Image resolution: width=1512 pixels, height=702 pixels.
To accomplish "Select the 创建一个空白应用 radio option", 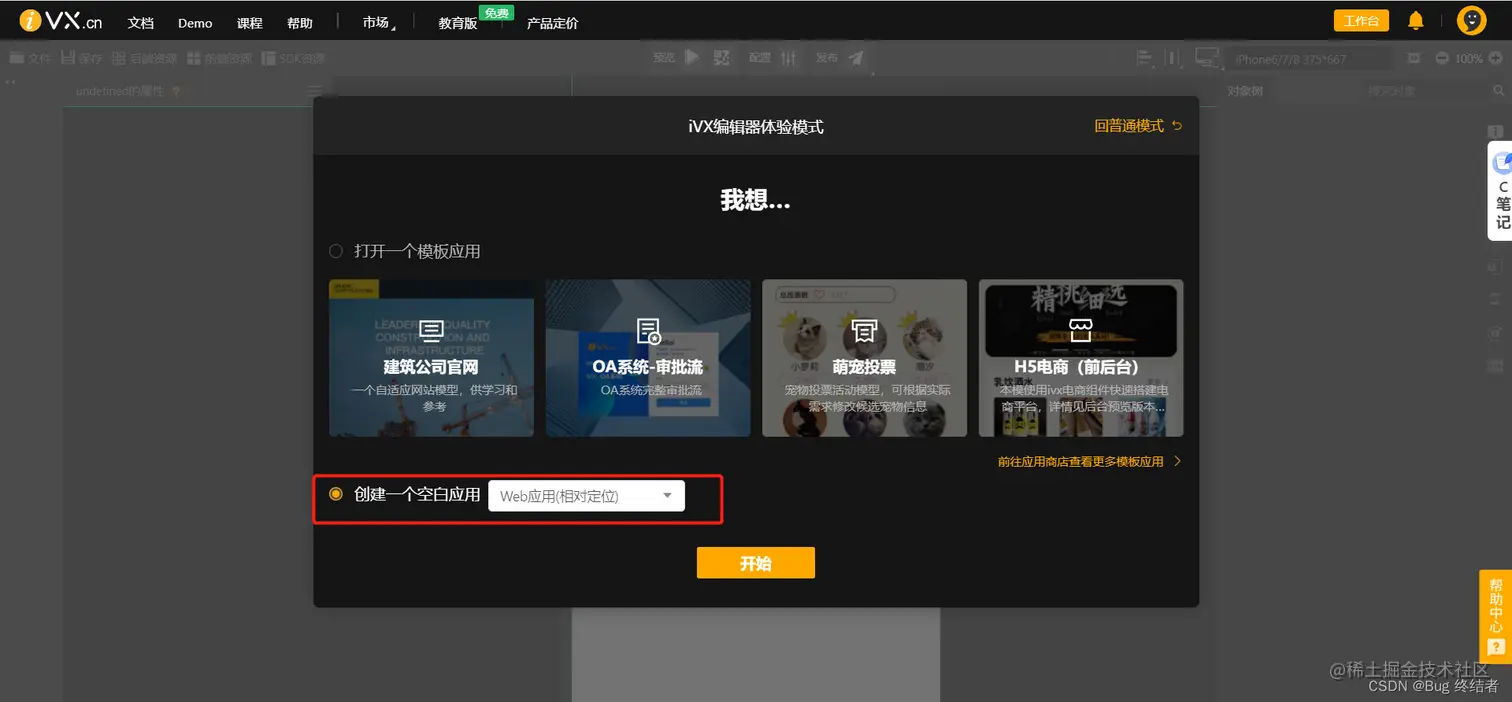I will tap(336, 494).
